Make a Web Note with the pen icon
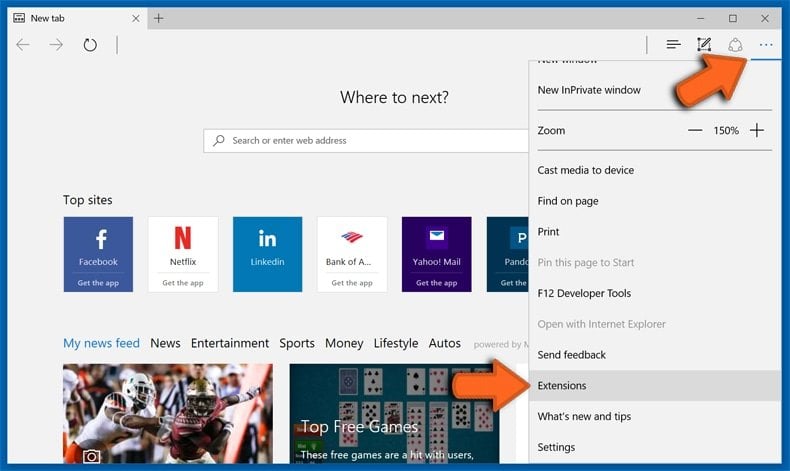This screenshot has height=471, width=790. coord(704,45)
